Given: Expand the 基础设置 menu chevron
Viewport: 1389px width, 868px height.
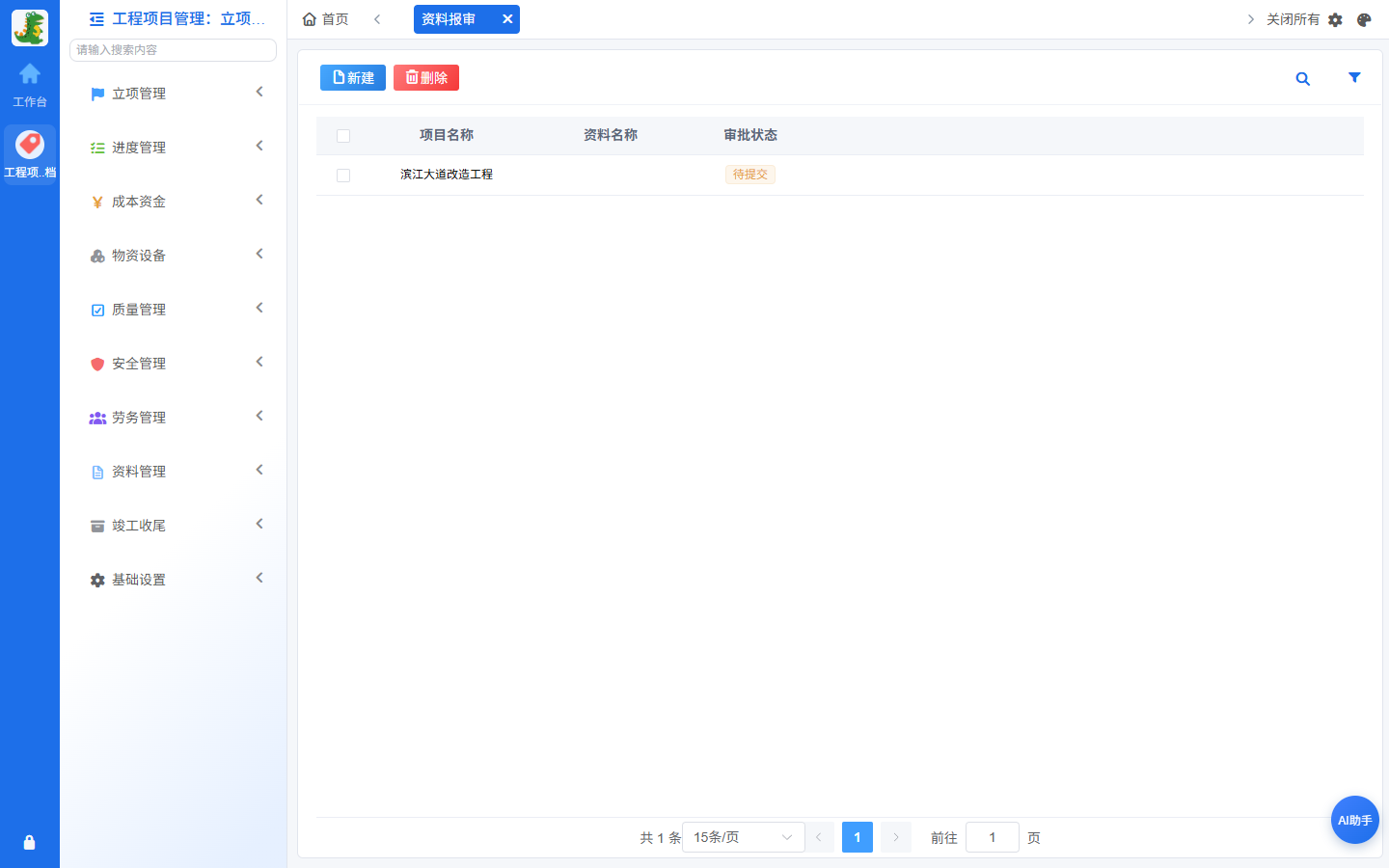Looking at the screenshot, I should click(259, 579).
